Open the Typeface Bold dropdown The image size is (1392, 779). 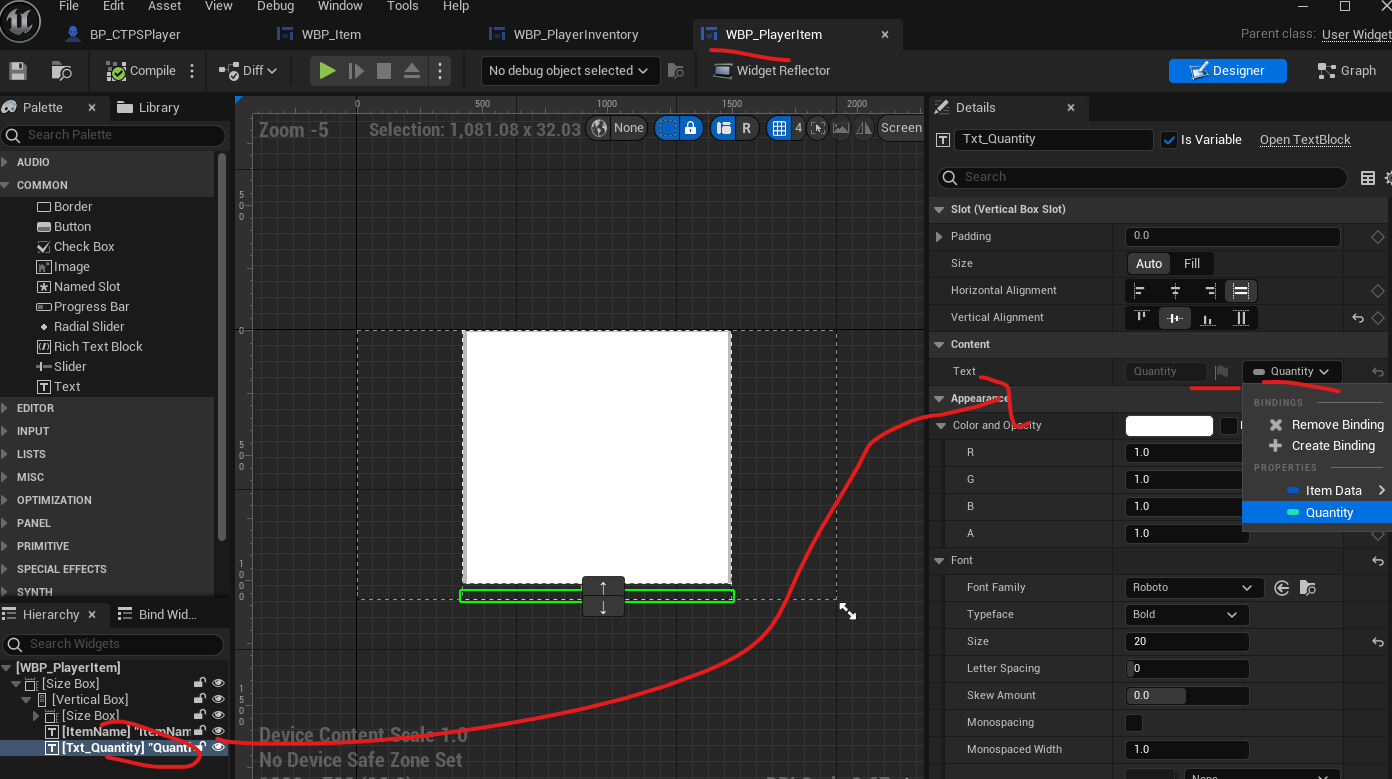point(1187,615)
